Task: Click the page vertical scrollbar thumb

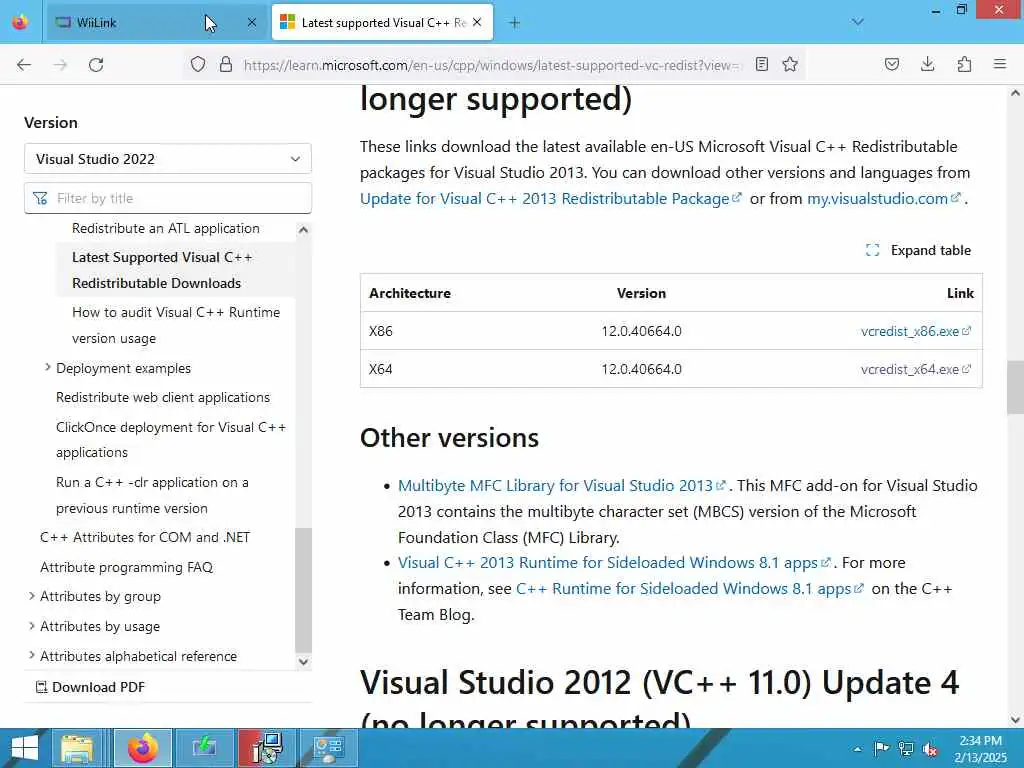Action: click(x=1015, y=387)
